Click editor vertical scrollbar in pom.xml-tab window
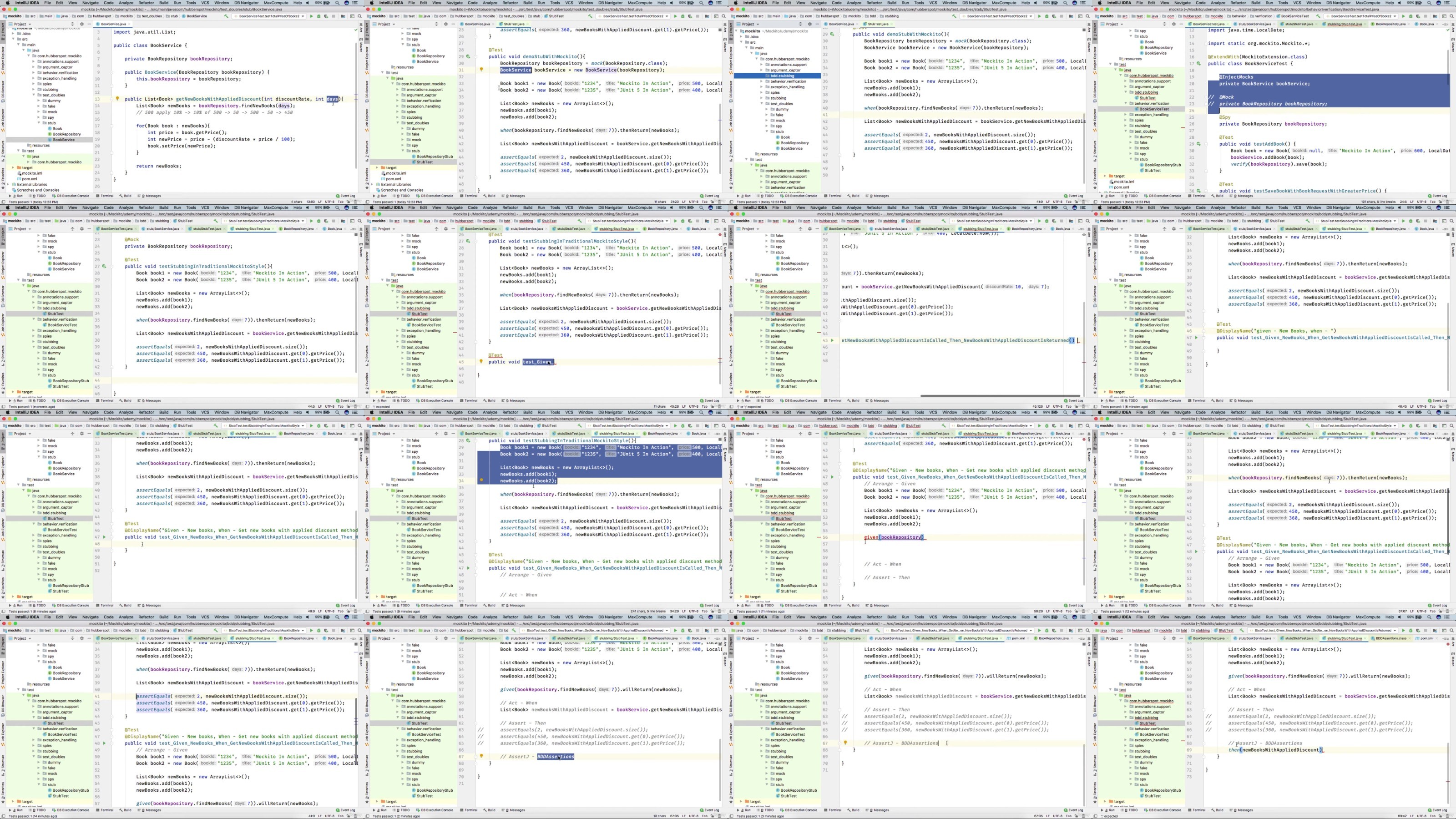This screenshot has width=1456, height=819. pyautogui.click(x=1084, y=775)
